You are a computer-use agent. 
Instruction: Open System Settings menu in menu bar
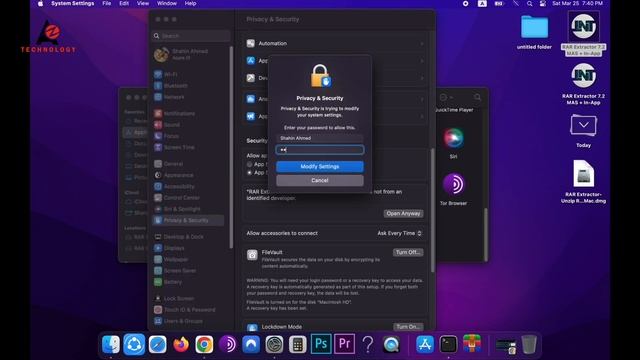pos(73,3)
